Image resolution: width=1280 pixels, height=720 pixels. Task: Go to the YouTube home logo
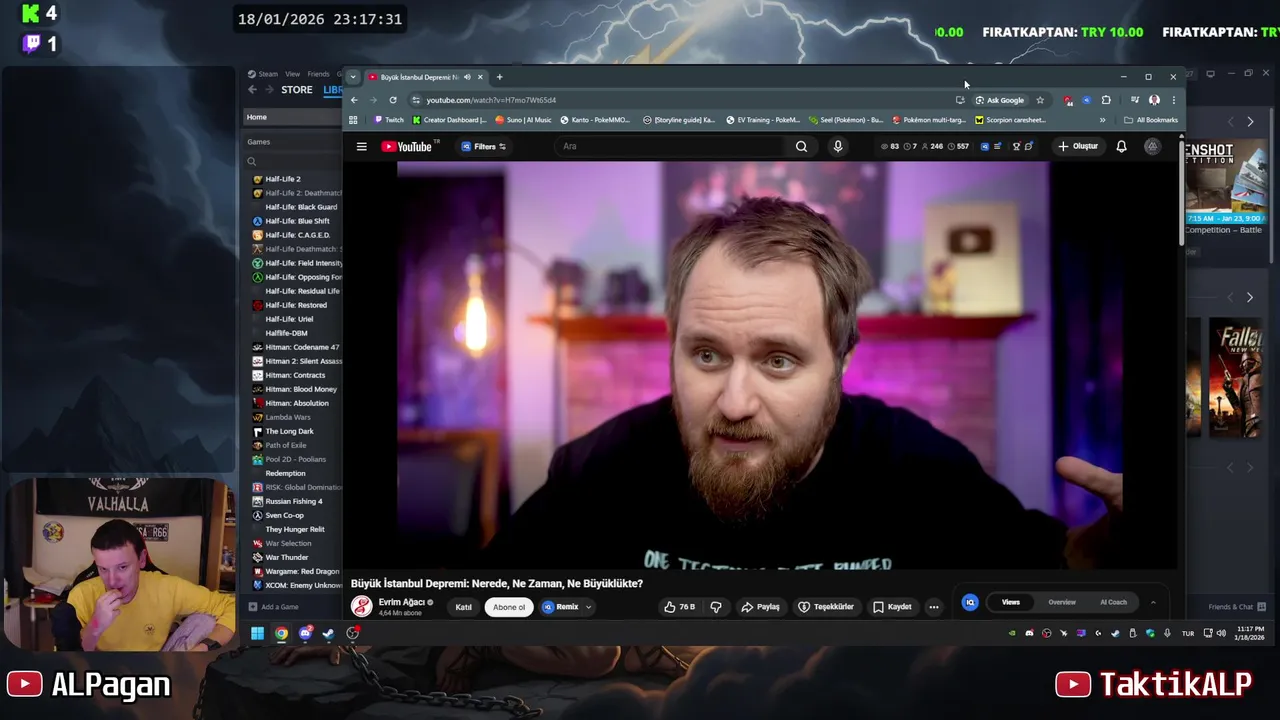point(406,147)
